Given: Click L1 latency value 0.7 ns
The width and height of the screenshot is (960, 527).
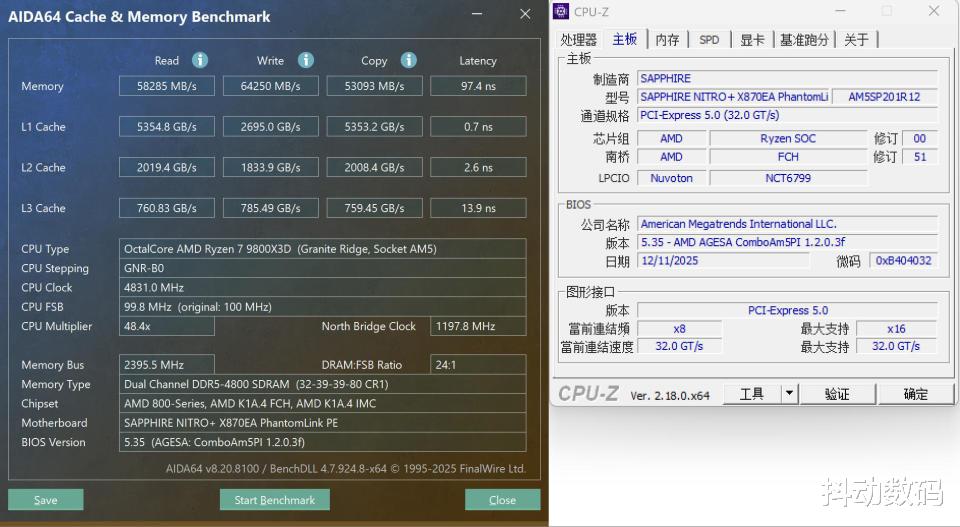Looking at the screenshot, I should click(478, 127).
